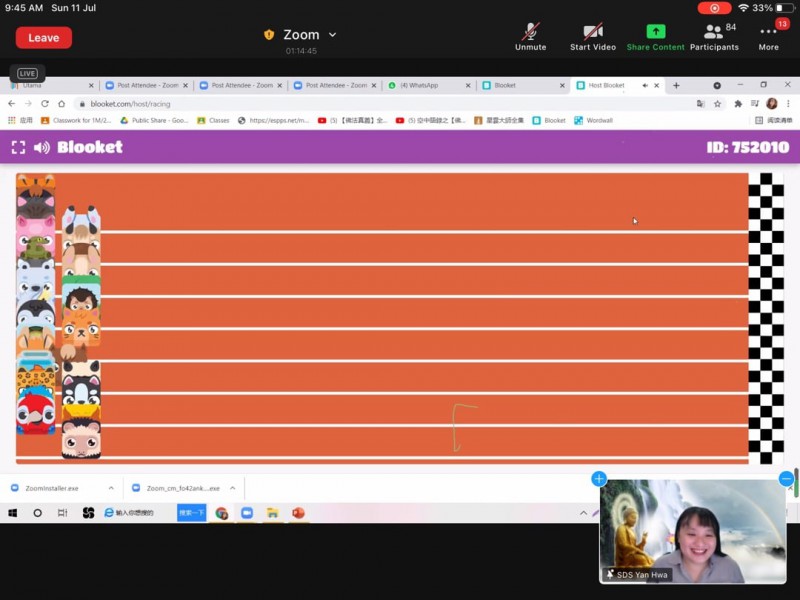The image size is (800, 600).
Task: Mute Blooket sound with speaker icon
Action: [42, 147]
